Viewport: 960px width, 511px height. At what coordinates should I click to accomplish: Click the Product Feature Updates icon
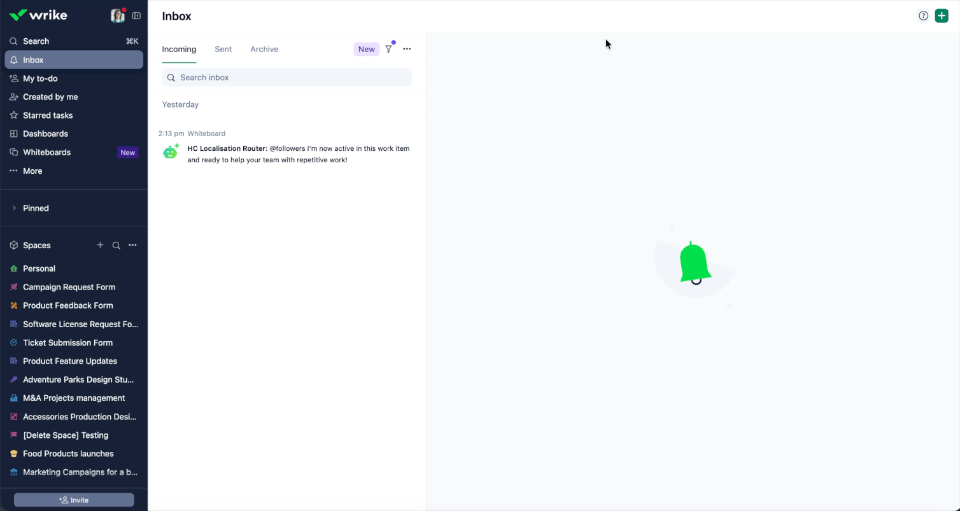14,361
